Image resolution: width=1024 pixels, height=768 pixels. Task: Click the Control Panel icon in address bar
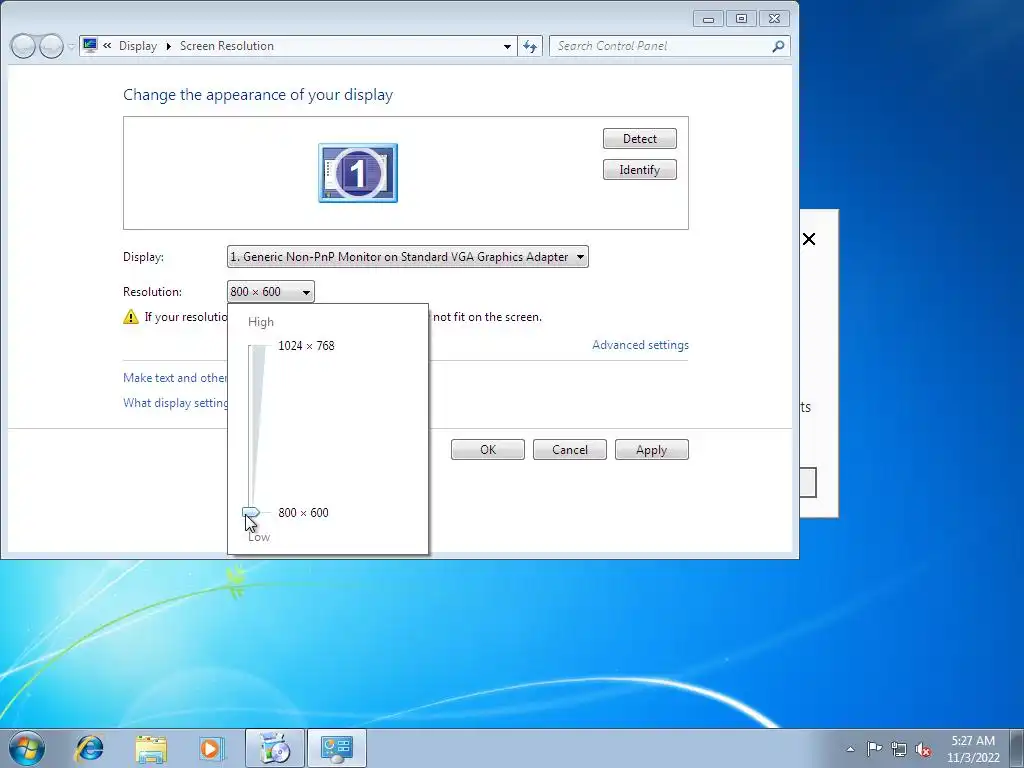(90, 46)
